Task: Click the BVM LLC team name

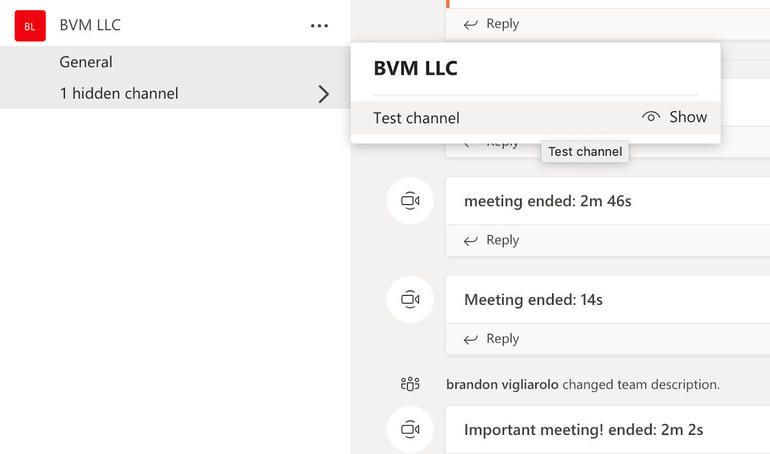Action: [90, 25]
